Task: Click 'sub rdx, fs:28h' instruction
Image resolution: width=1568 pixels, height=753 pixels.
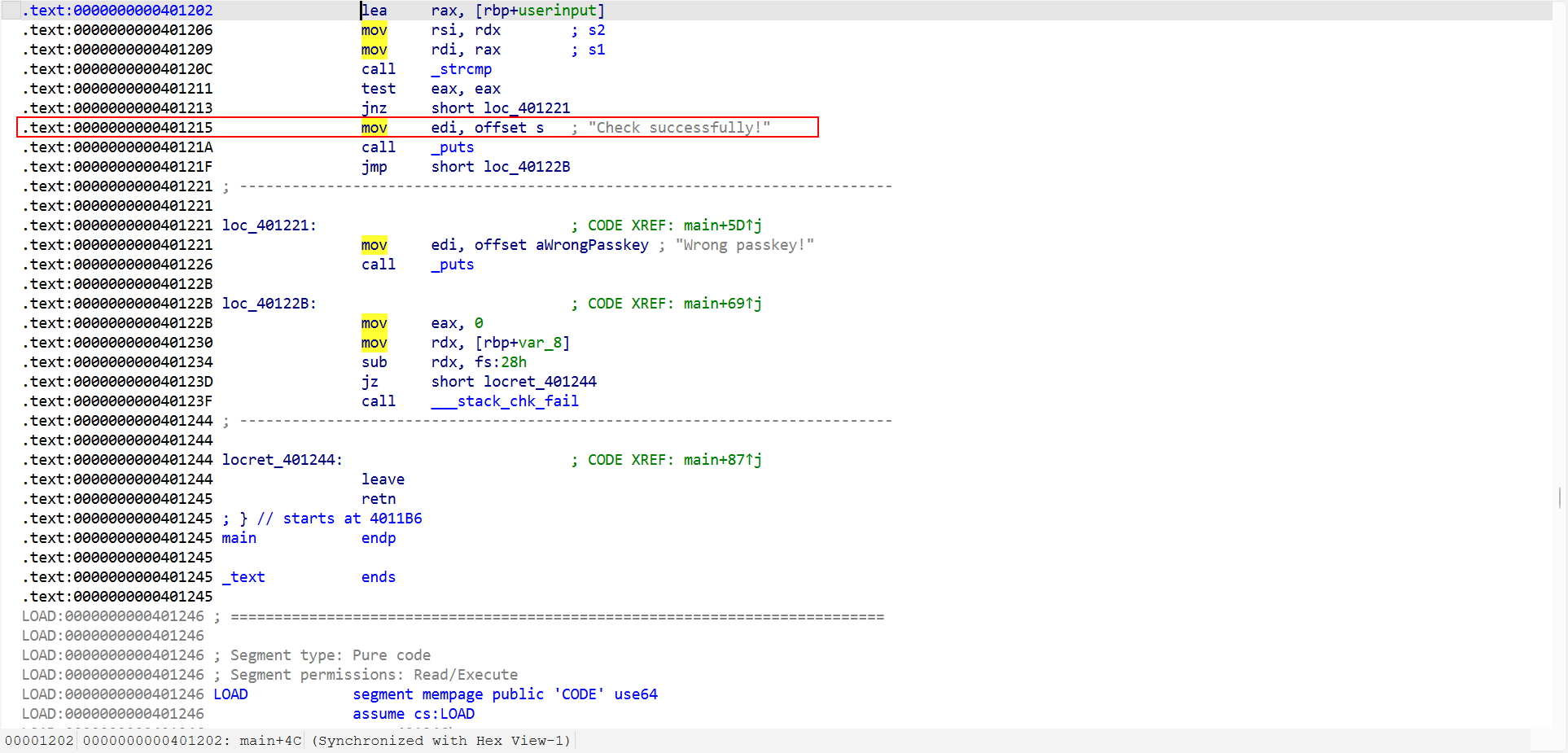Action: [444, 362]
